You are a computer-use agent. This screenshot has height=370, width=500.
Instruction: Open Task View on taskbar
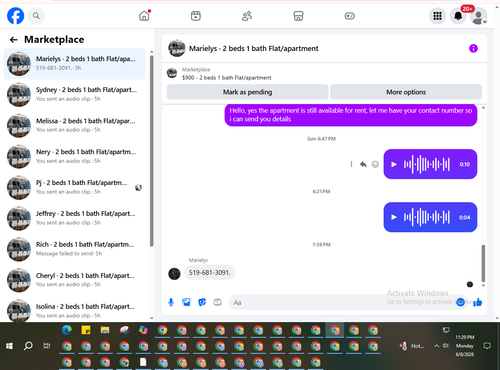[x=47, y=346]
